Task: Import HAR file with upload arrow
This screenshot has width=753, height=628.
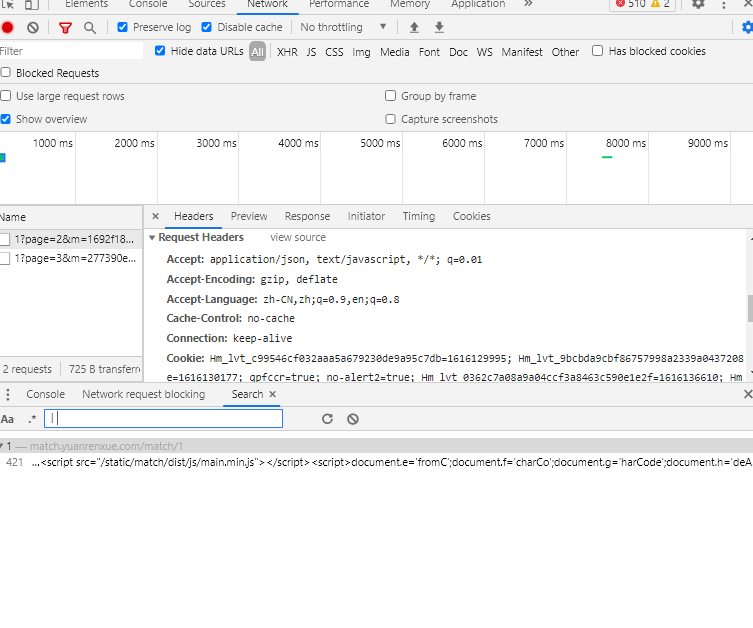Action: [x=414, y=27]
